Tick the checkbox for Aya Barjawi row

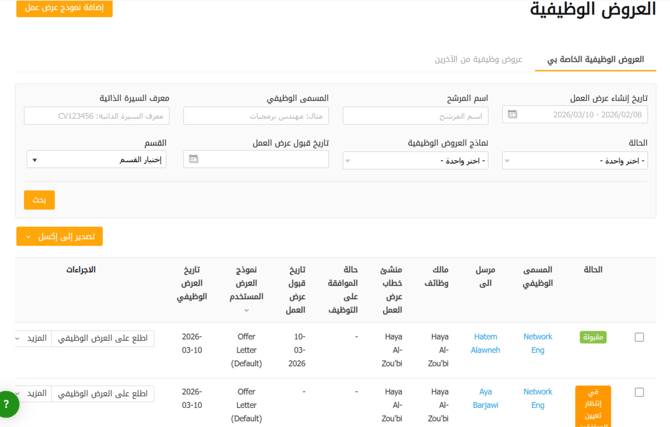(x=639, y=393)
